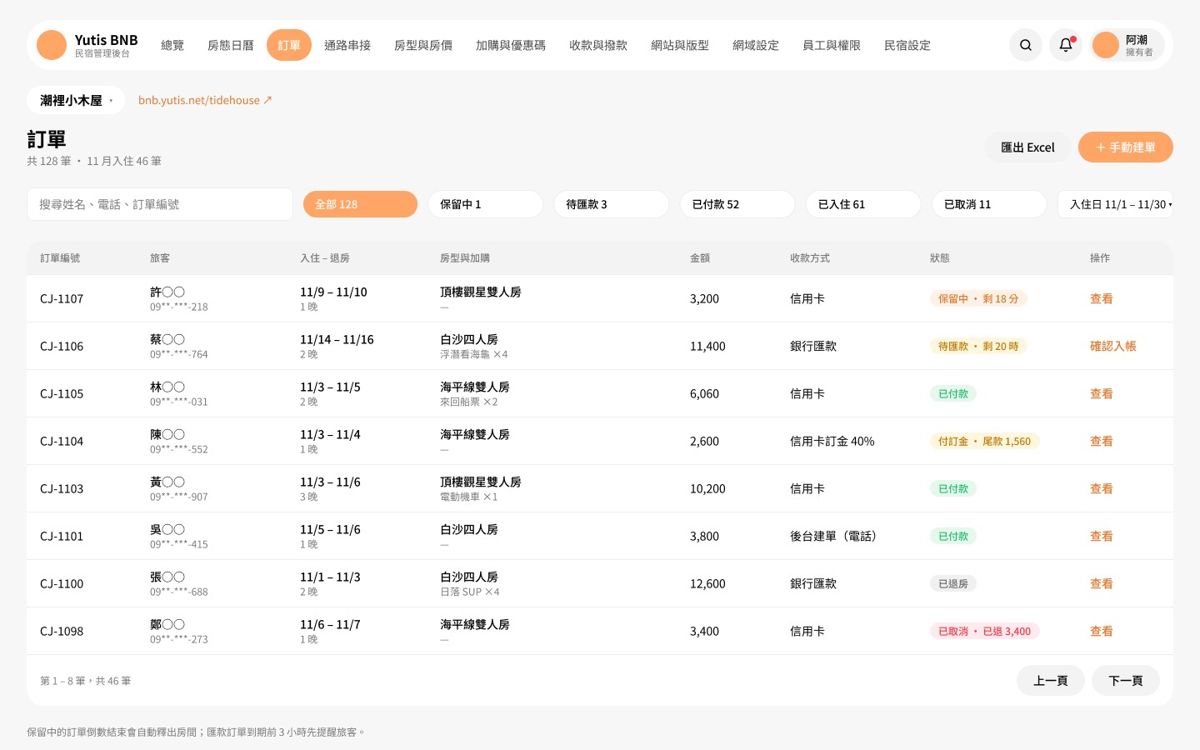
Task: Click the 匯出 Excel button
Action: 1027,147
